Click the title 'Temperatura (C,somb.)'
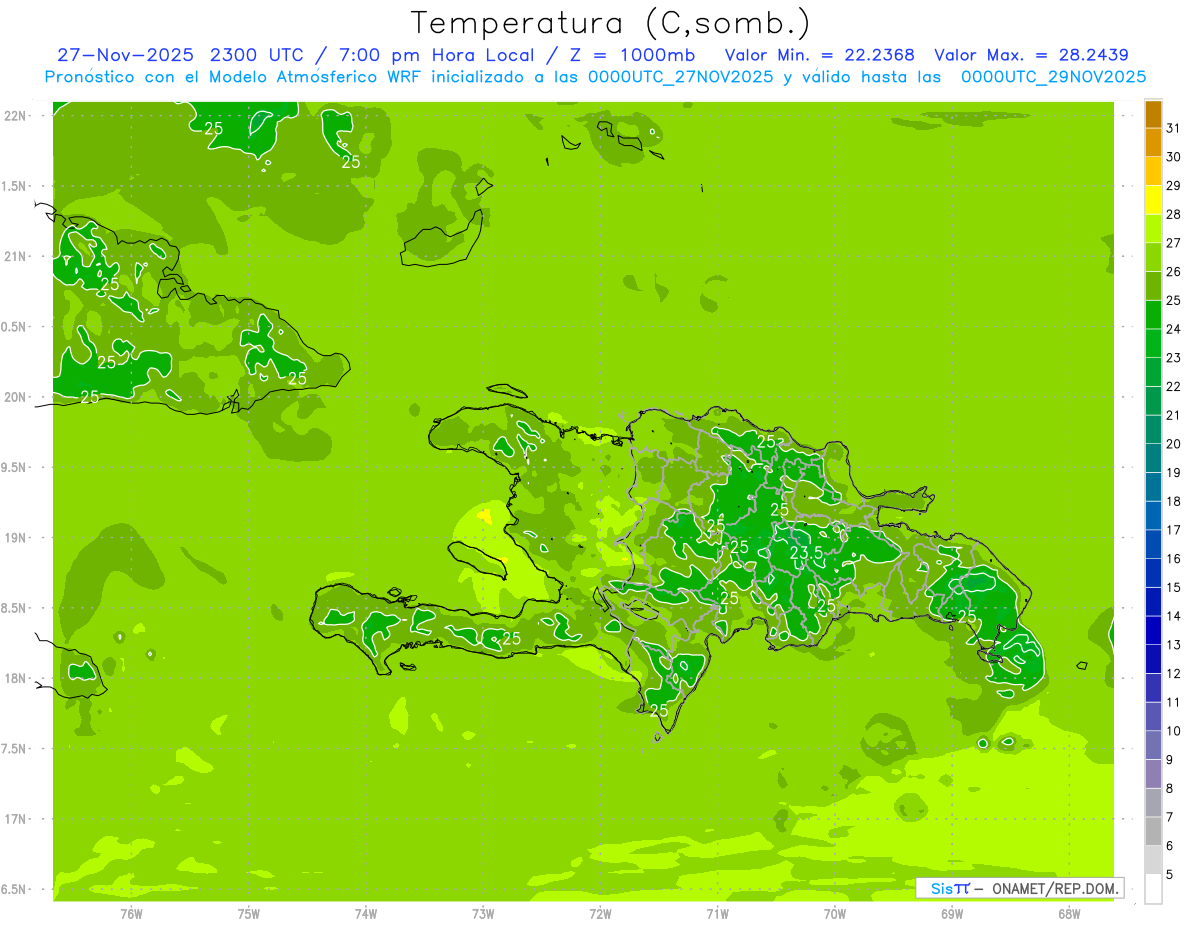 611,22
